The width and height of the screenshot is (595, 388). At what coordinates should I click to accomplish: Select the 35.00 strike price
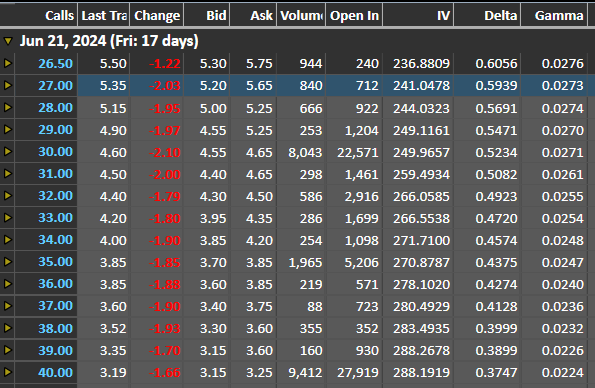pos(55,262)
